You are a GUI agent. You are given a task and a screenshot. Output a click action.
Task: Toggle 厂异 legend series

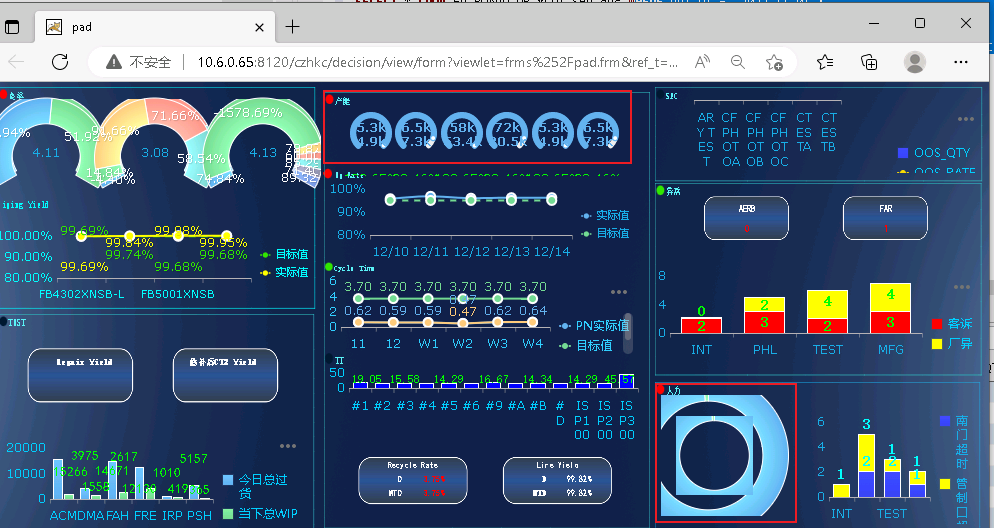point(952,344)
